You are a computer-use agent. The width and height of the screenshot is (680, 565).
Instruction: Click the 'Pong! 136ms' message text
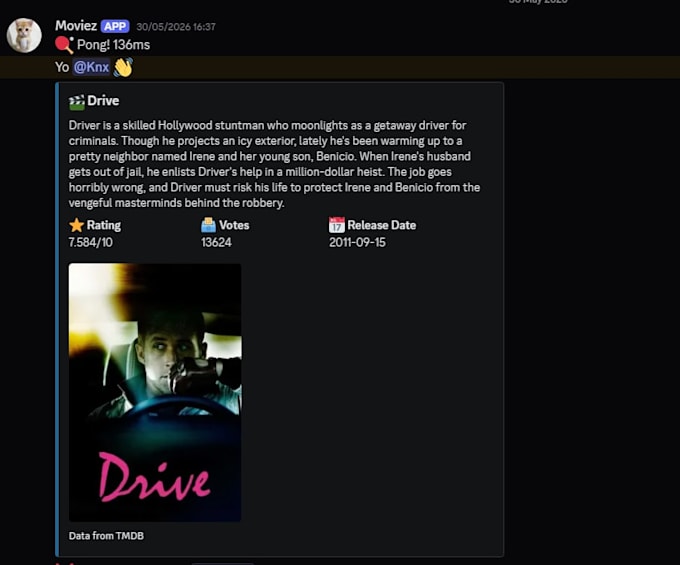coord(114,45)
